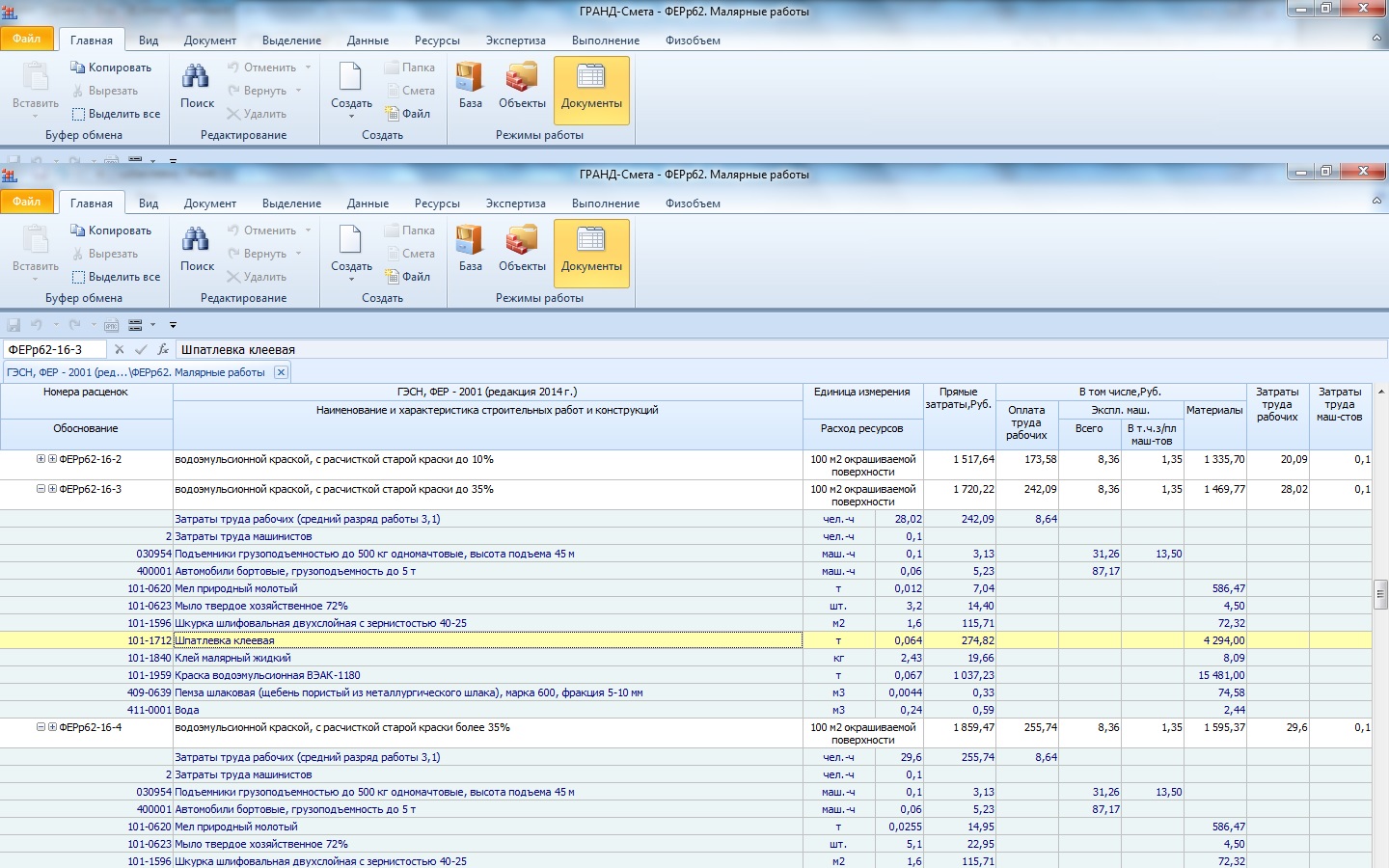Screen dimensions: 1389x868
Task: Click Выделить все in the foreground window ribbon
Action: (x=116, y=277)
